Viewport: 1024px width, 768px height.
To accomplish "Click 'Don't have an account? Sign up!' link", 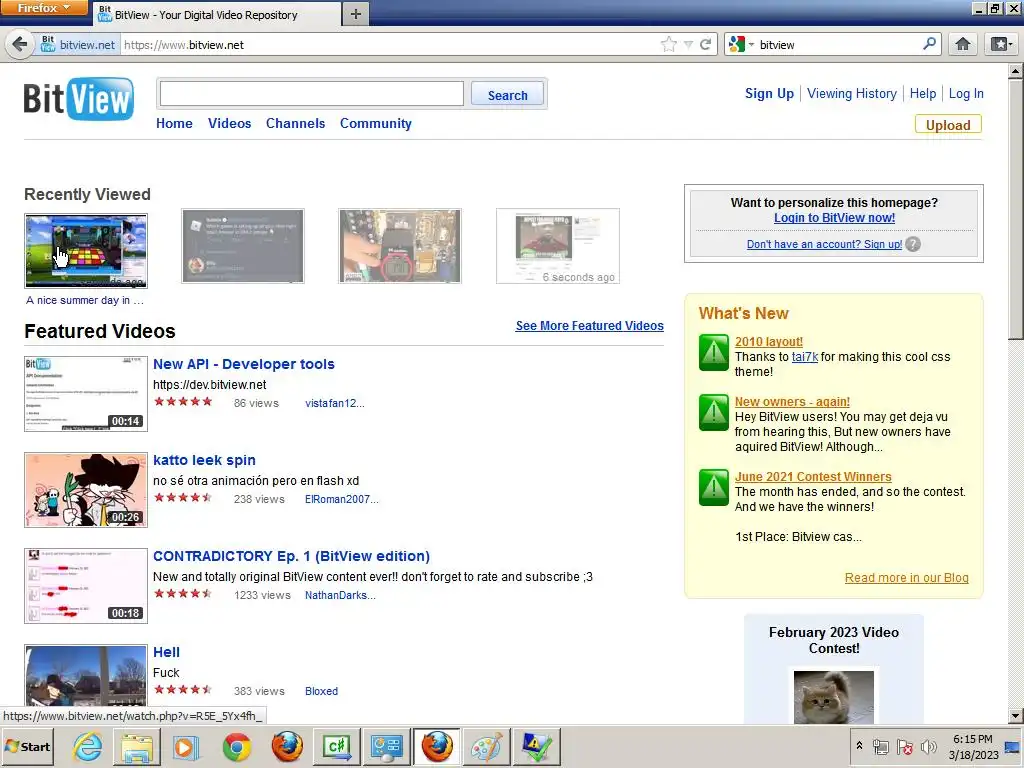I will point(824,244).
